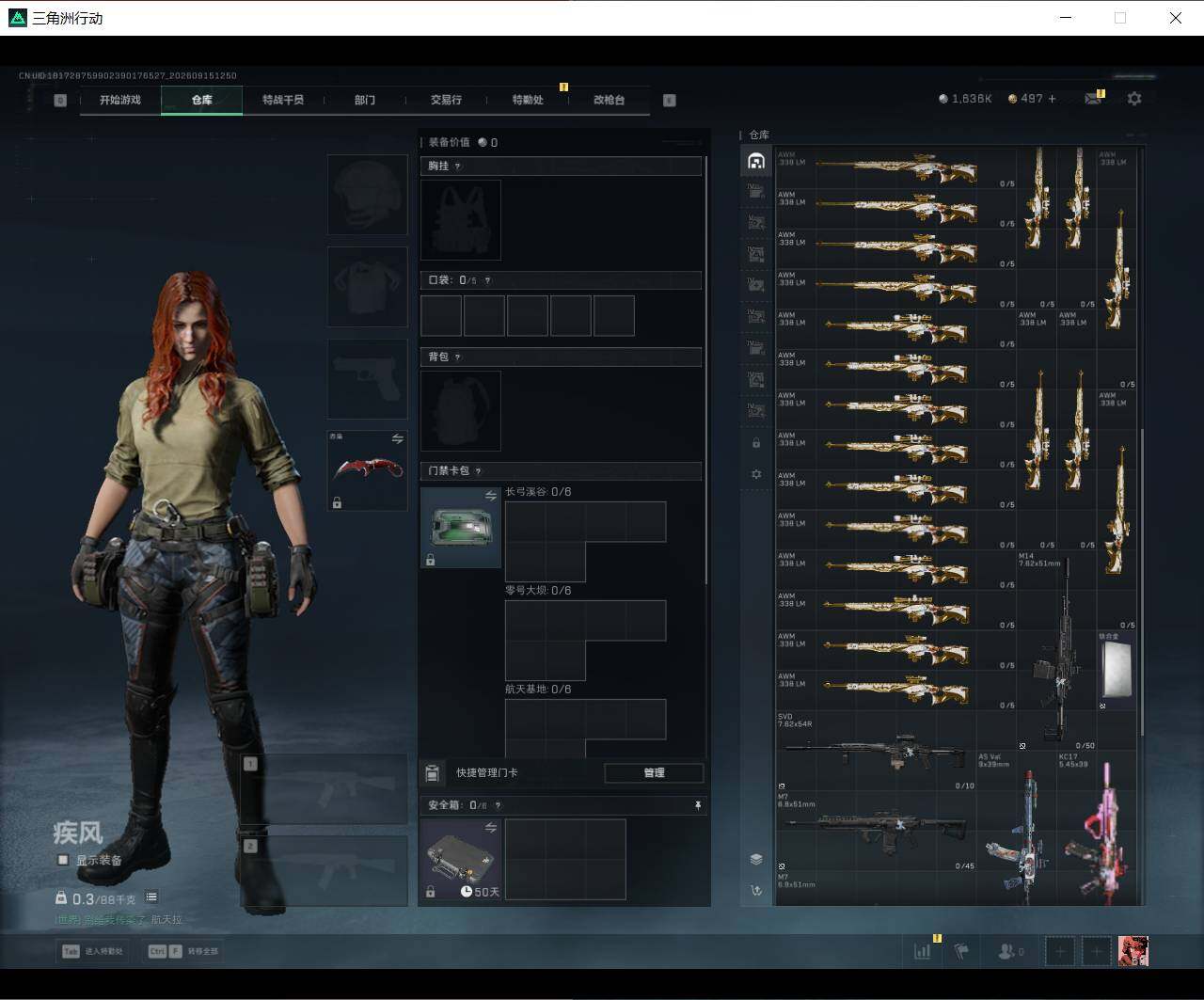Open the warehouse sidebar gear settings

click(756, 474)
